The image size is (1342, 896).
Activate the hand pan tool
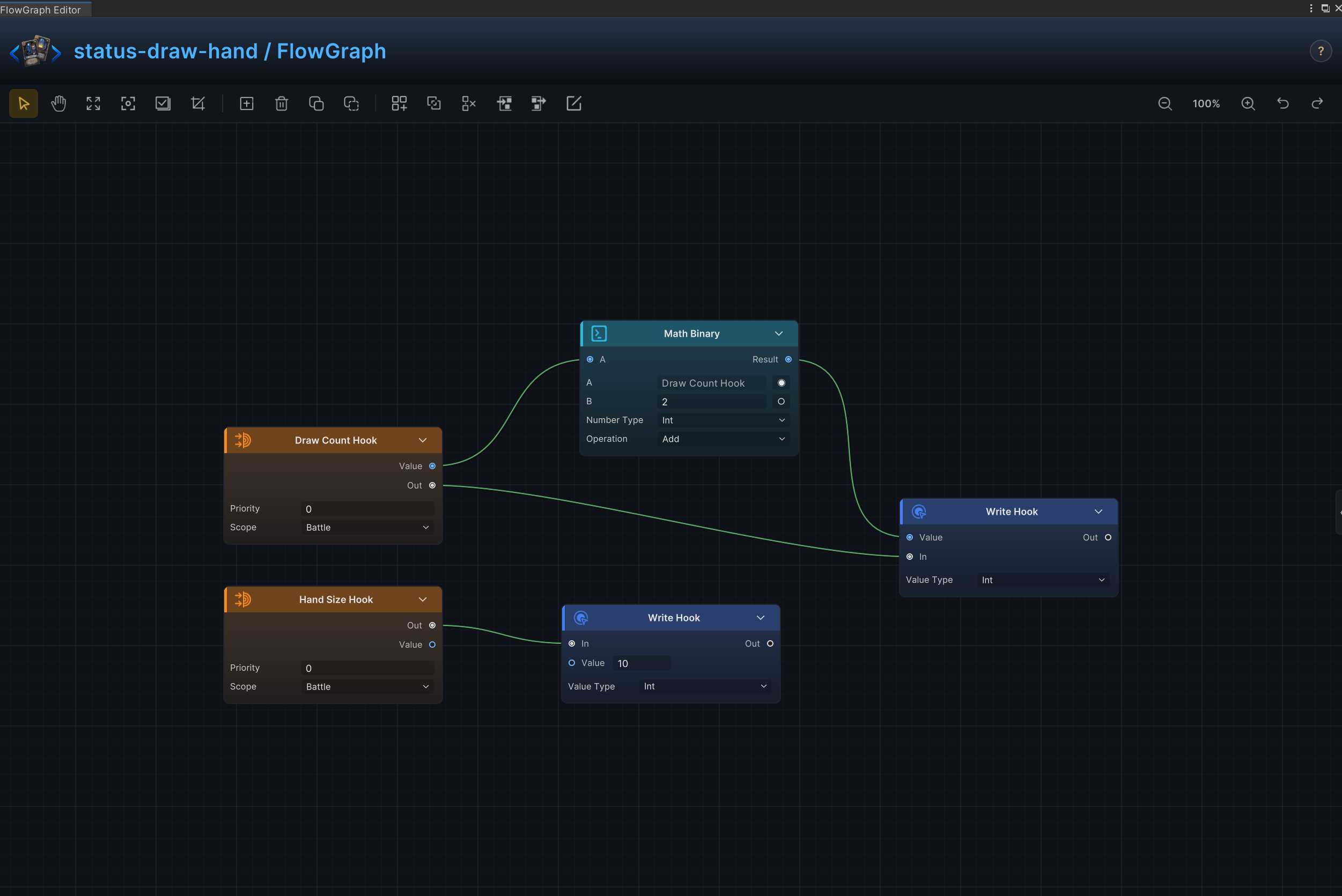pyautogui.click(x=58, y=103)
